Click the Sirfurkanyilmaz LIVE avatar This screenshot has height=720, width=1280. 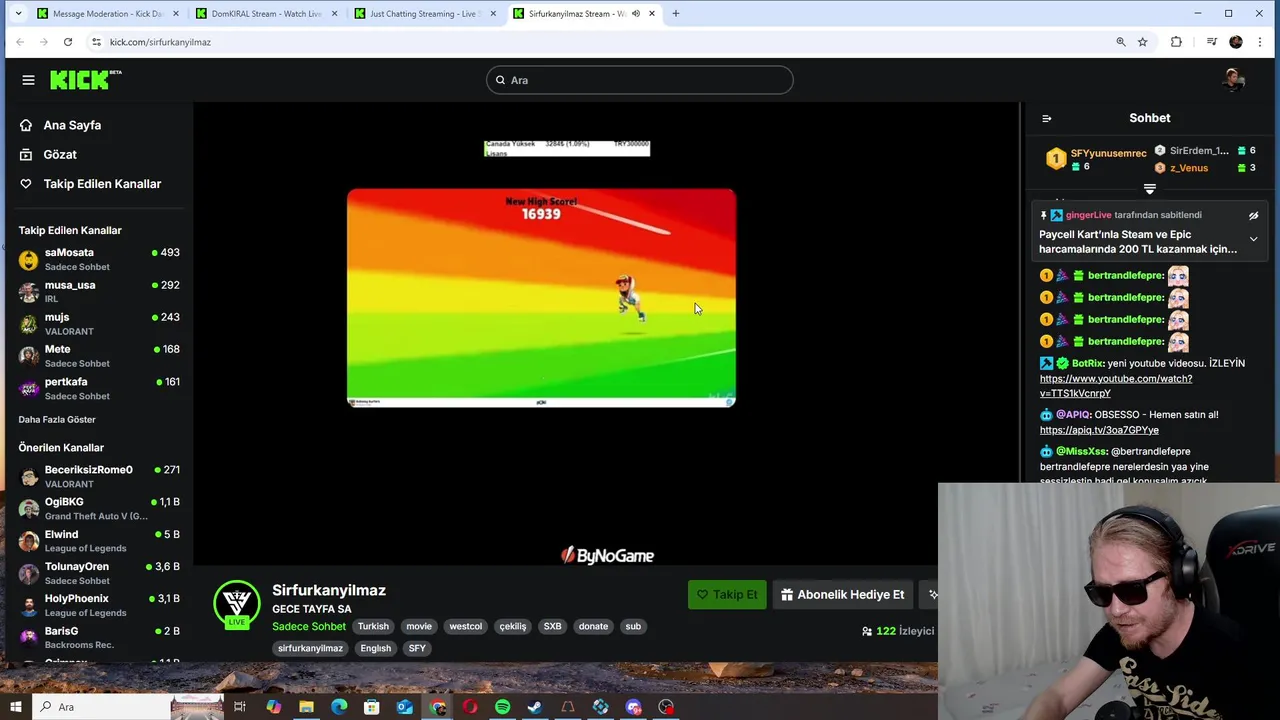point(237,605)
